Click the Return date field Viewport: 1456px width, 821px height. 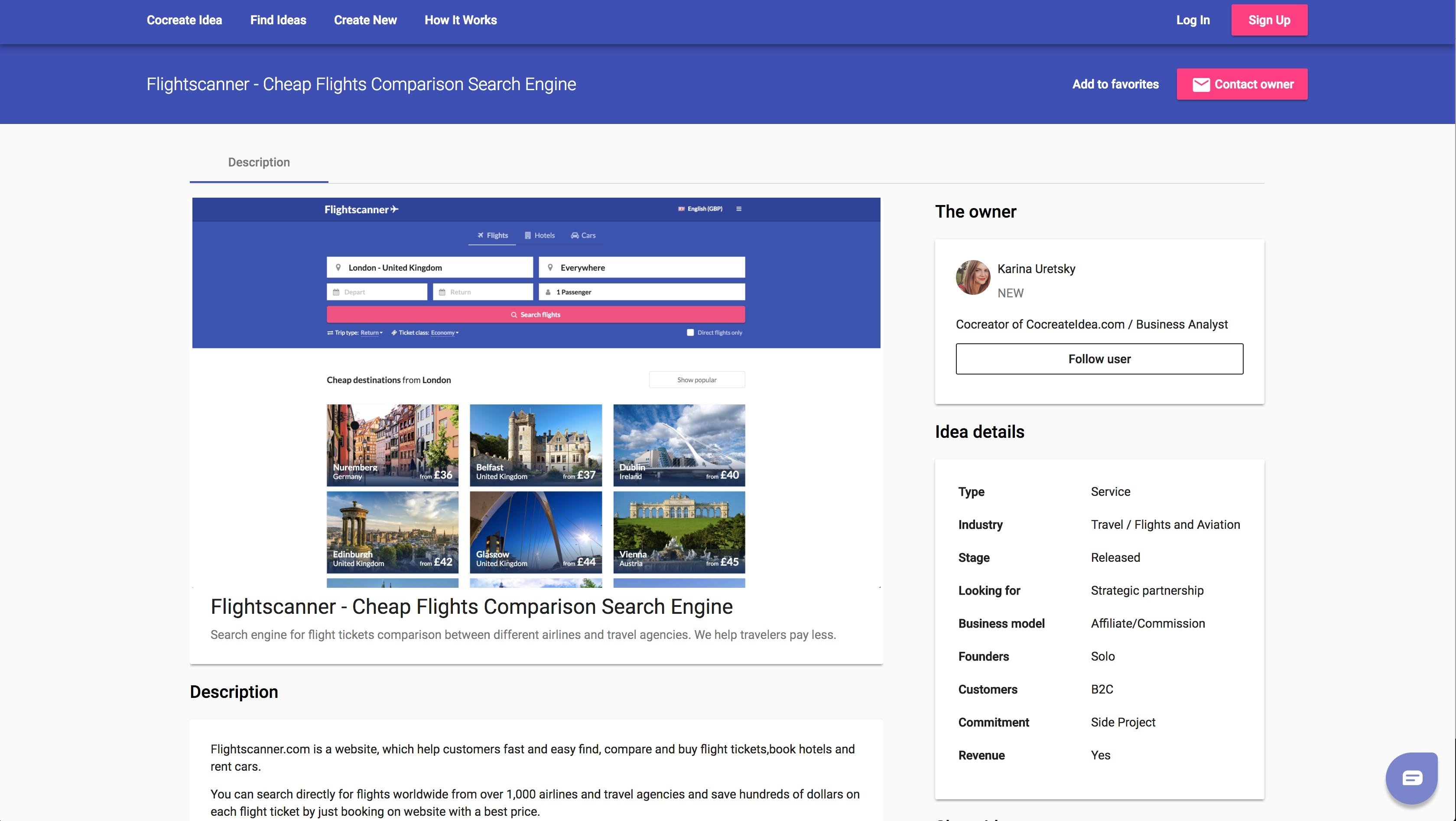tap(483, 292)
